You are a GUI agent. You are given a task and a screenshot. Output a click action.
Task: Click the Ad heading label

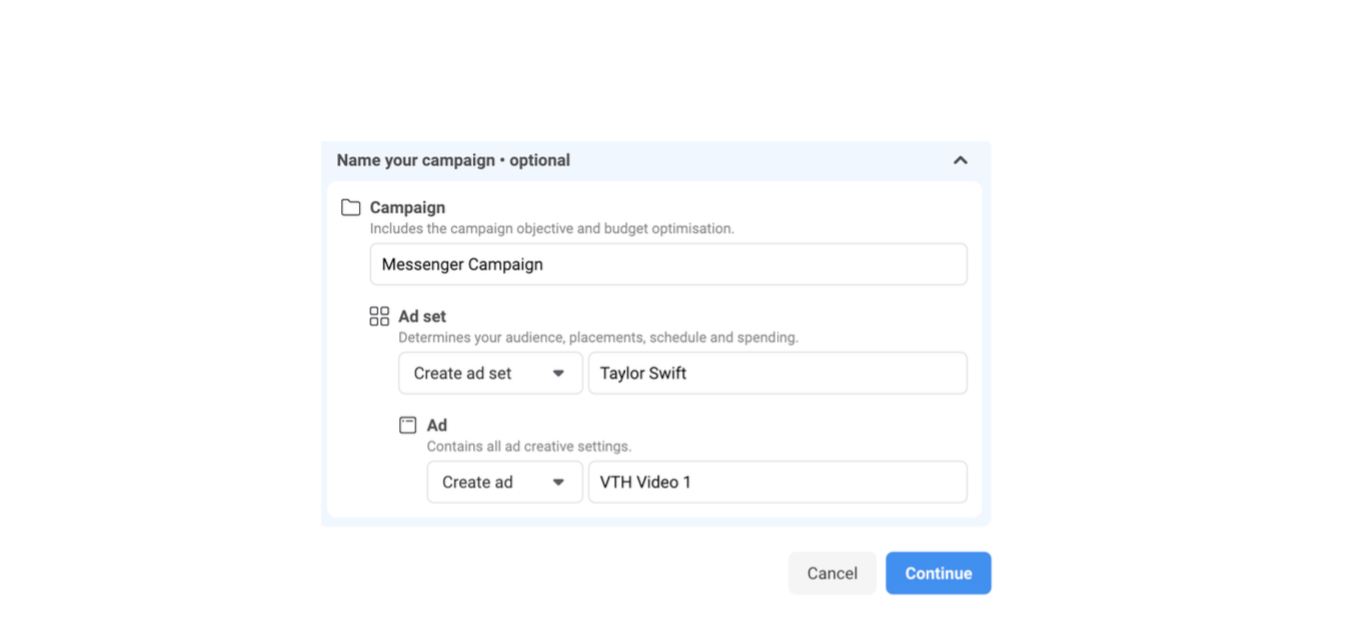(437, 425)
